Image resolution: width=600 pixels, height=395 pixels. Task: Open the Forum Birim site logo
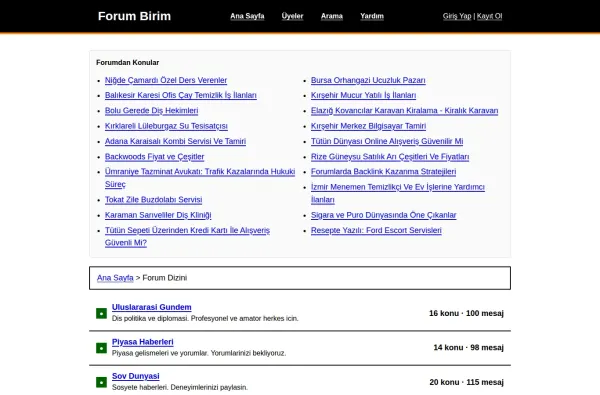pos(134,16)
